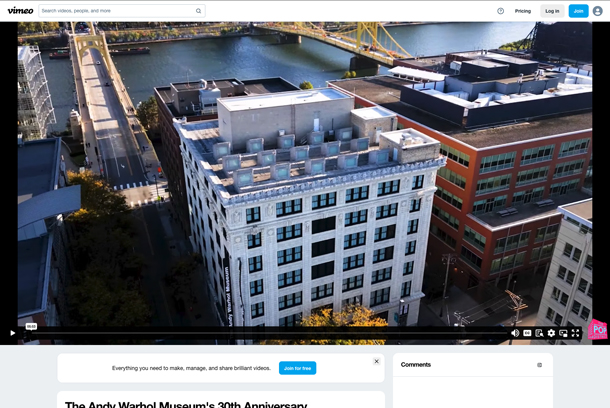This screenshot has height=408, width=610.
Task: Click the Andy Warhol Museum's 30th Anniversary title
Action: pos(186,404)
